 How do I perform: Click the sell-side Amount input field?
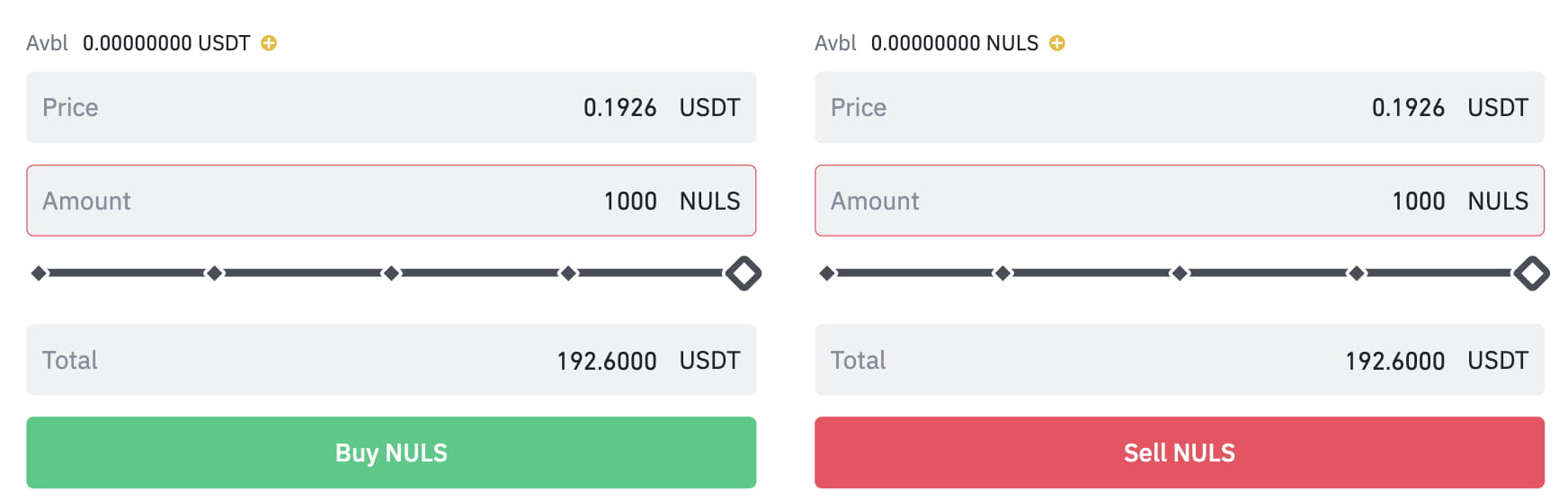(x=1179, y=201)
